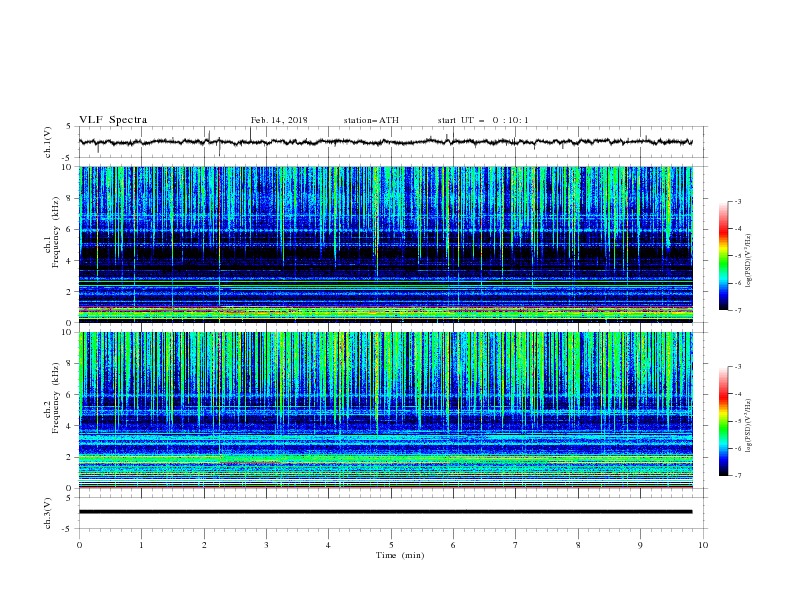Click inside the ch.2 spectrogram panel

pyautogui.click(x=386, y=410)
